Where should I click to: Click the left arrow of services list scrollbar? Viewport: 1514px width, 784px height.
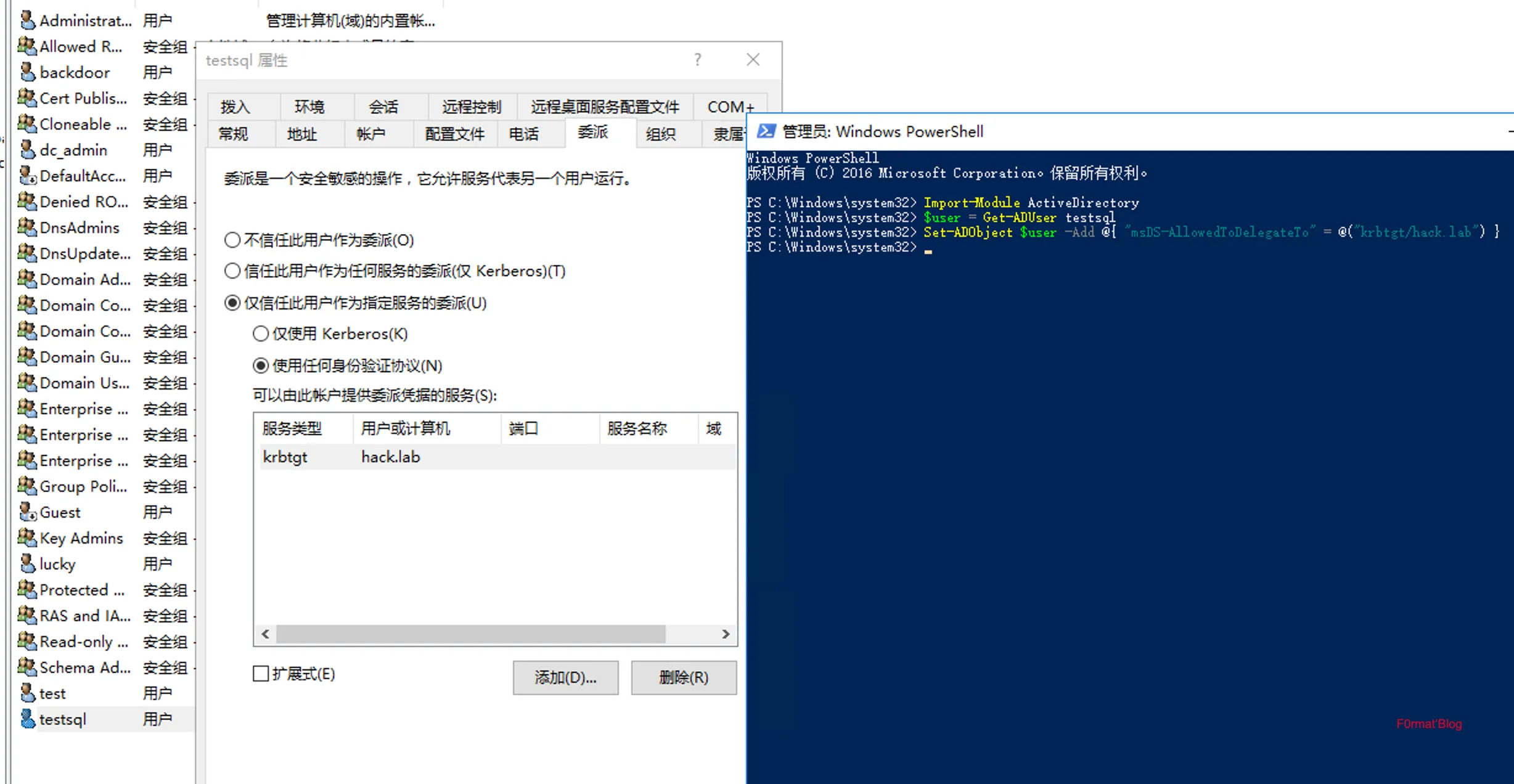click(266, 634)
